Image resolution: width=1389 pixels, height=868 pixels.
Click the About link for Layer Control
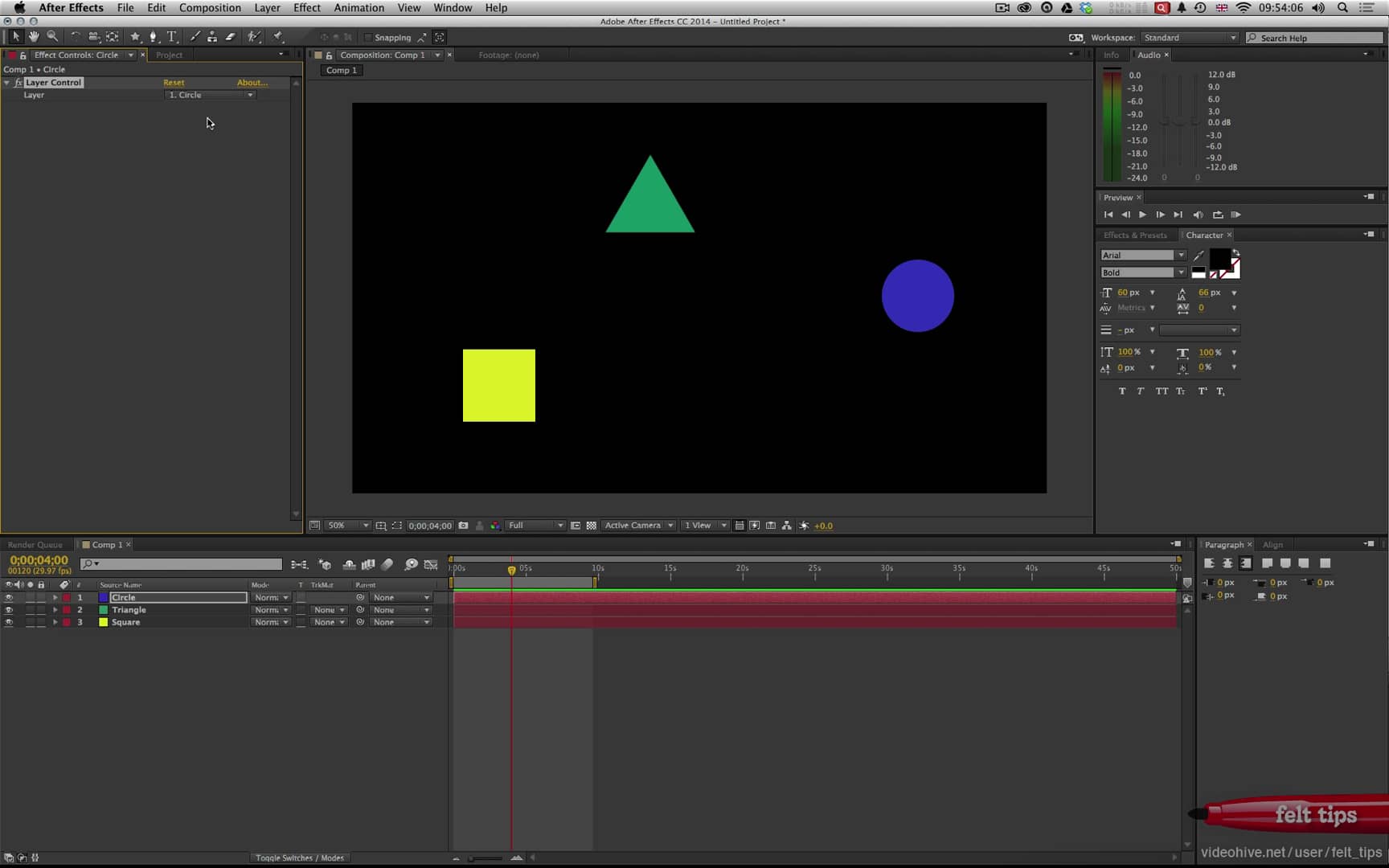pyautogui.click(x=252, y=82)
